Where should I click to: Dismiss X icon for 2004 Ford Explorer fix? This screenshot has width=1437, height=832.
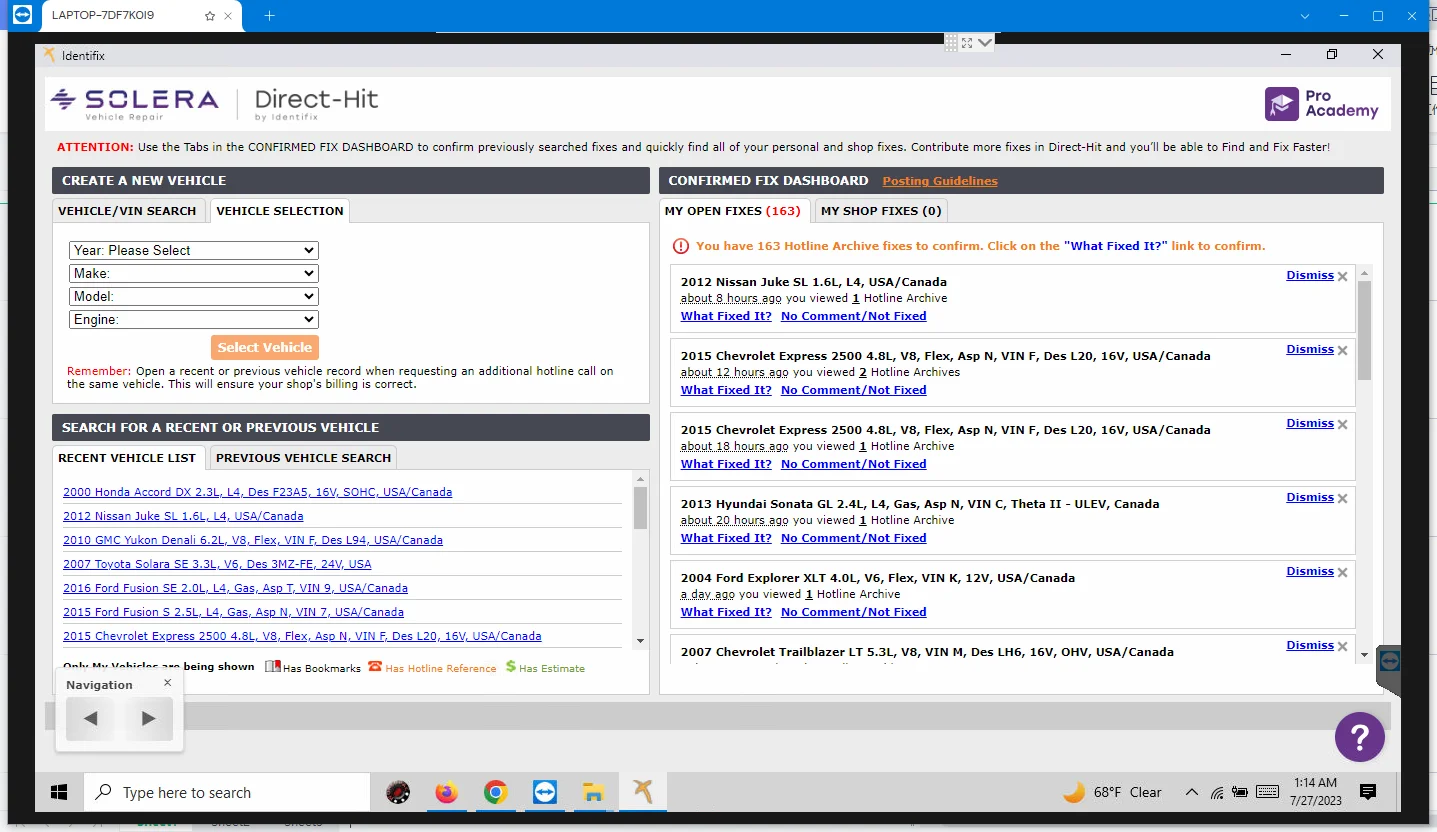[x=1343, y=572]
